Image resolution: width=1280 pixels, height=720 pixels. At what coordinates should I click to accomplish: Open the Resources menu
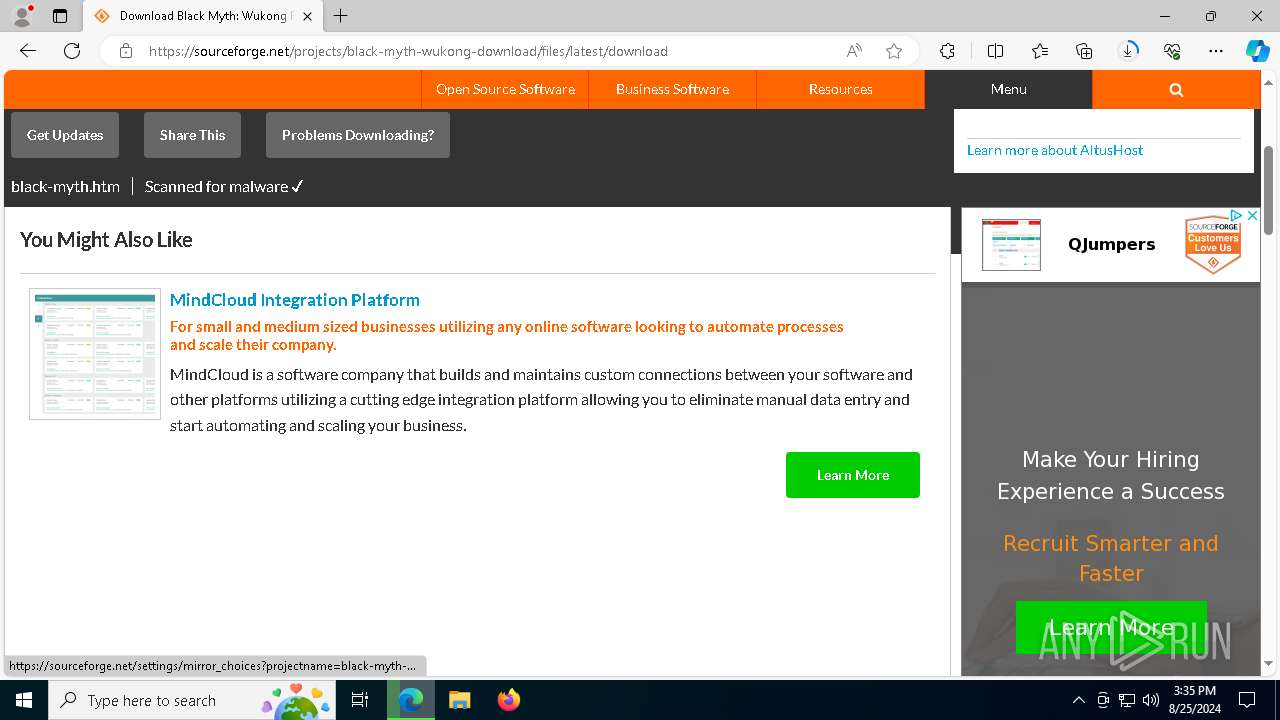(x=840, y=89)
